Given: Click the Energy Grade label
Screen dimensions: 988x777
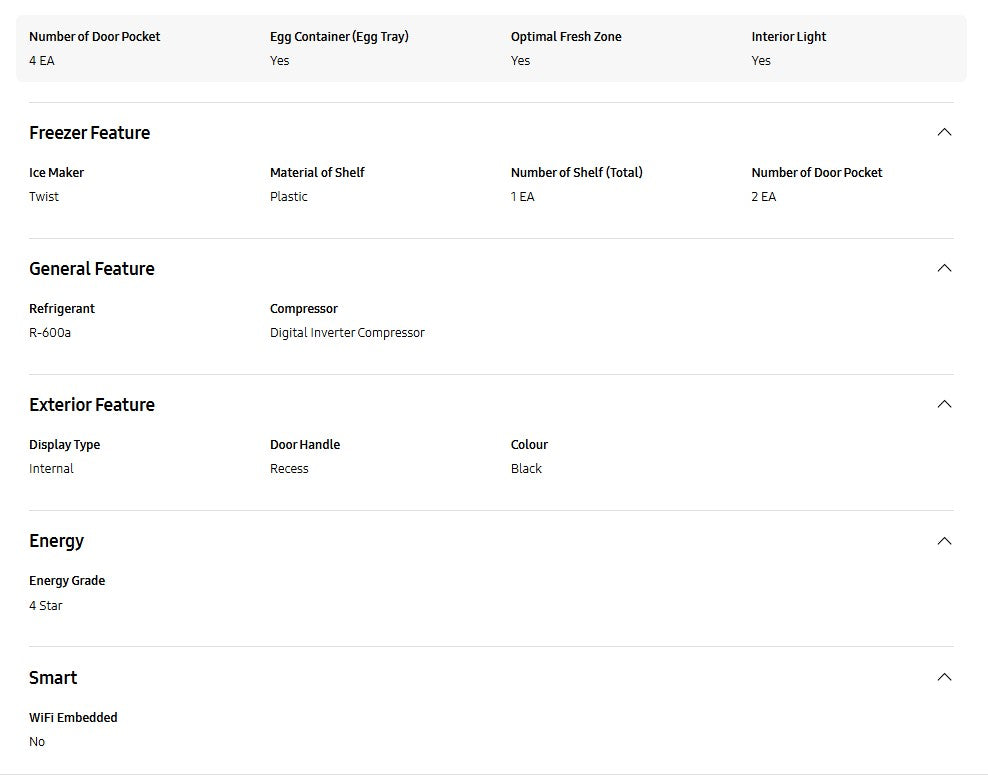Looking at the screenshot, I should click(x=67, y=581).
